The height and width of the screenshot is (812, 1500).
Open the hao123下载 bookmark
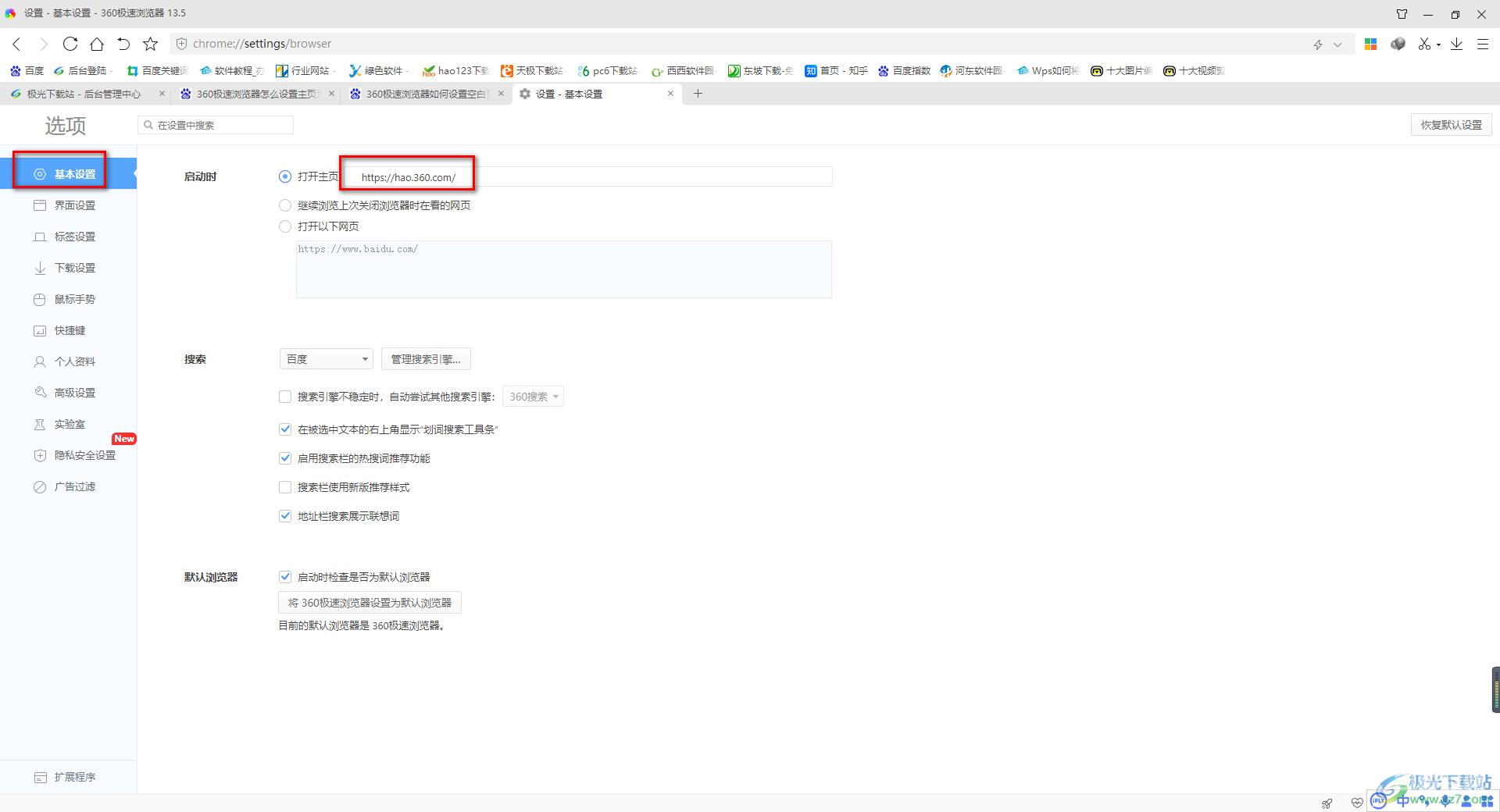(455, 71)
